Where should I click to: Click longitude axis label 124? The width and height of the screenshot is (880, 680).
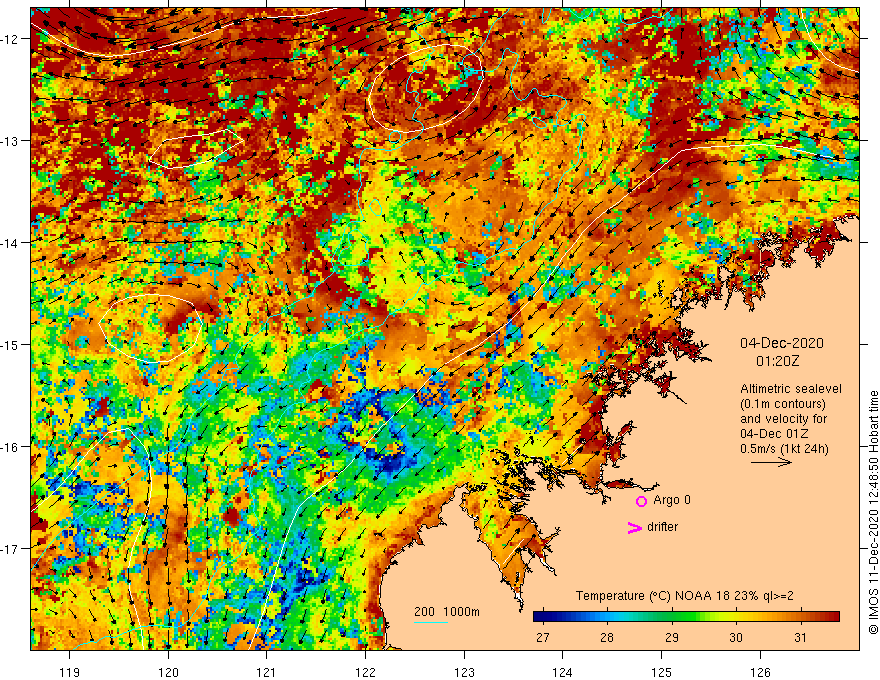pyautogui.click(x=562, y=672)
